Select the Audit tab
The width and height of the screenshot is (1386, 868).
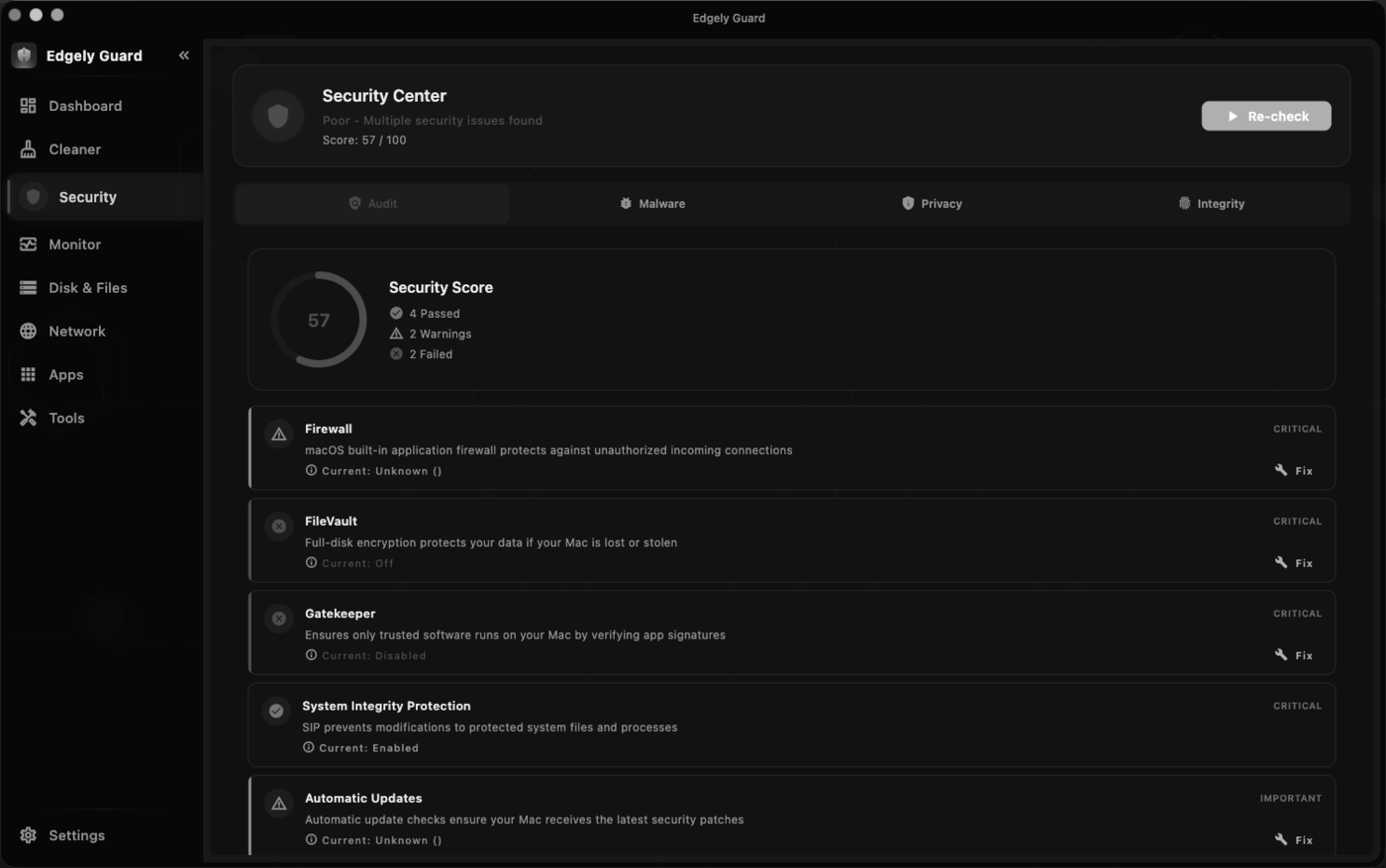(x=372, y=204)
